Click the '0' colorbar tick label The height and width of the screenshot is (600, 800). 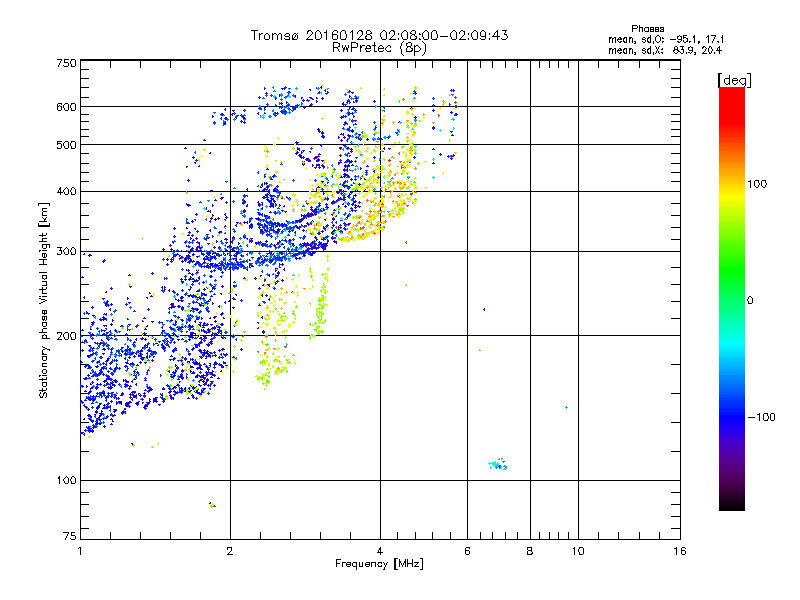click(x=749, y=301)
